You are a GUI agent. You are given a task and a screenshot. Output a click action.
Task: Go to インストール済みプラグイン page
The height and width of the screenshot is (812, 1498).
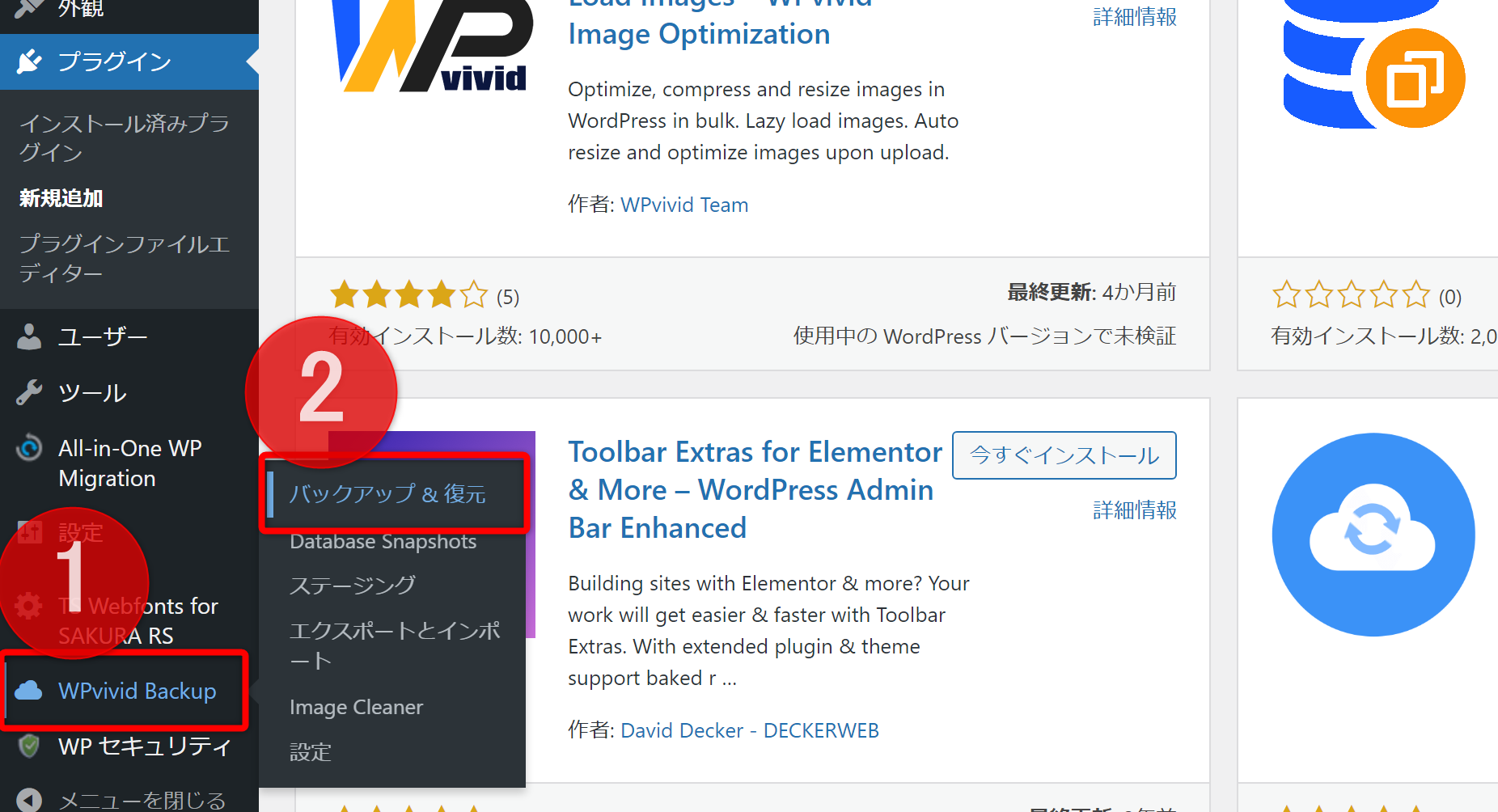click(124, 137)
